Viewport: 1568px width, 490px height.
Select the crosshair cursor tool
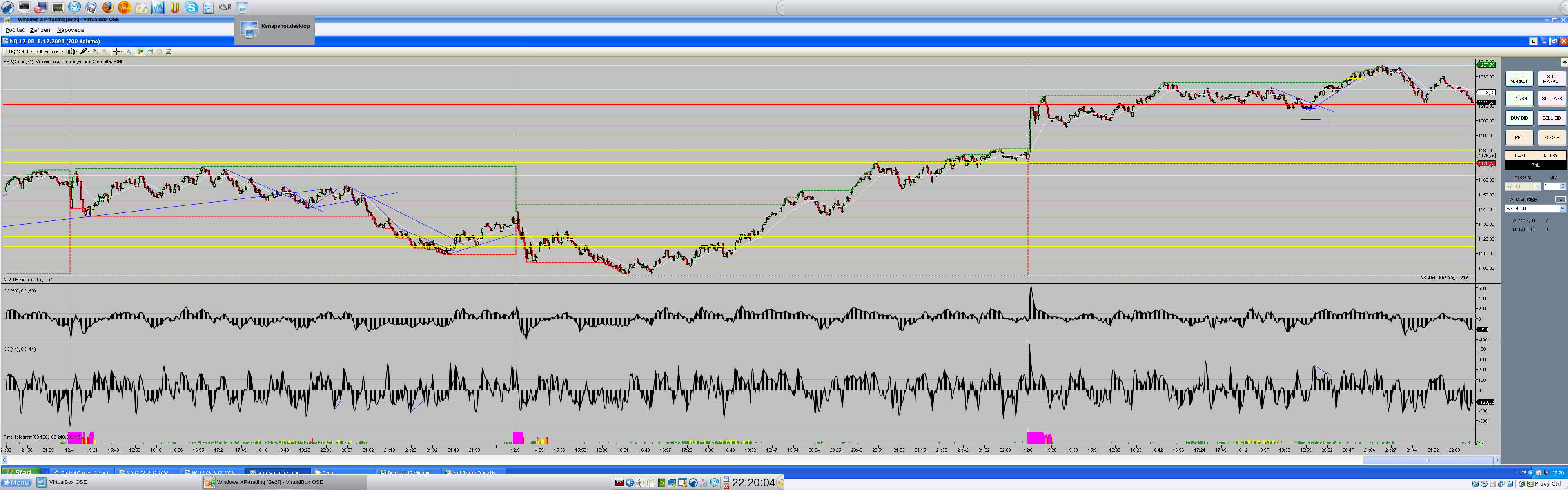point(116,52)
